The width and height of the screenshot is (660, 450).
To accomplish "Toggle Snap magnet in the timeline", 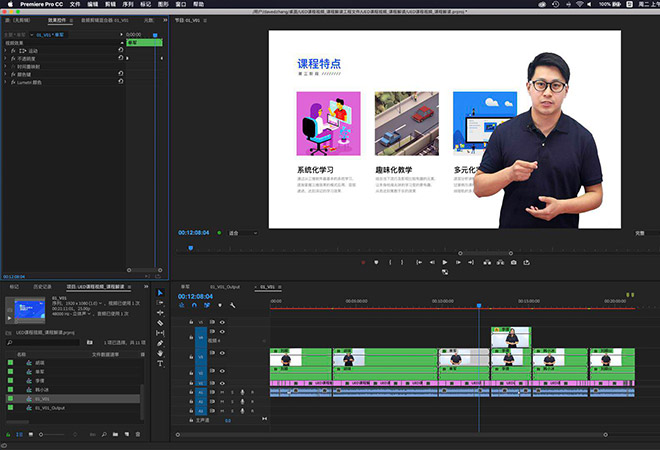I will click(x=193, y=306).
